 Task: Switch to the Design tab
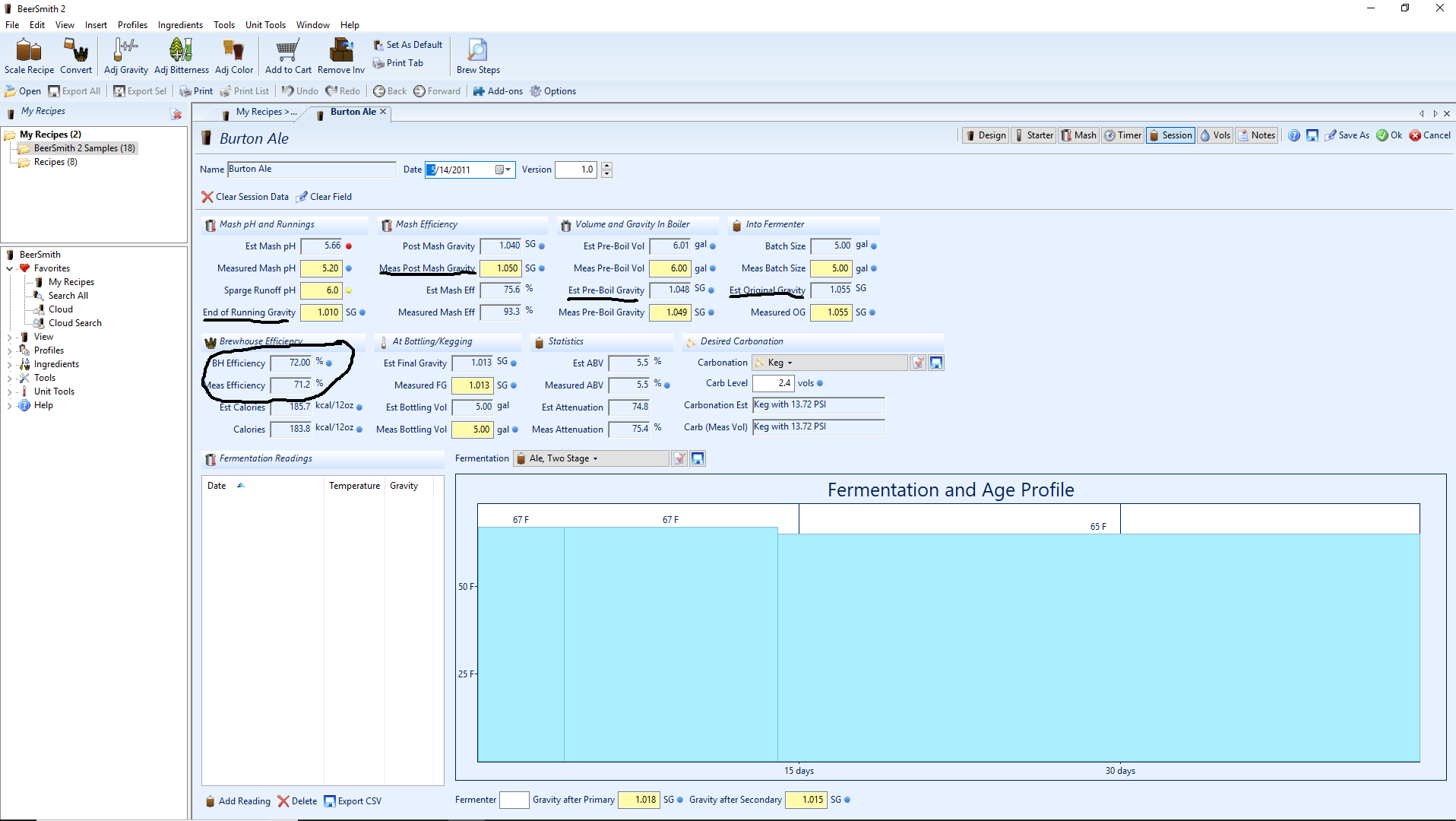(x=986, y=135)
